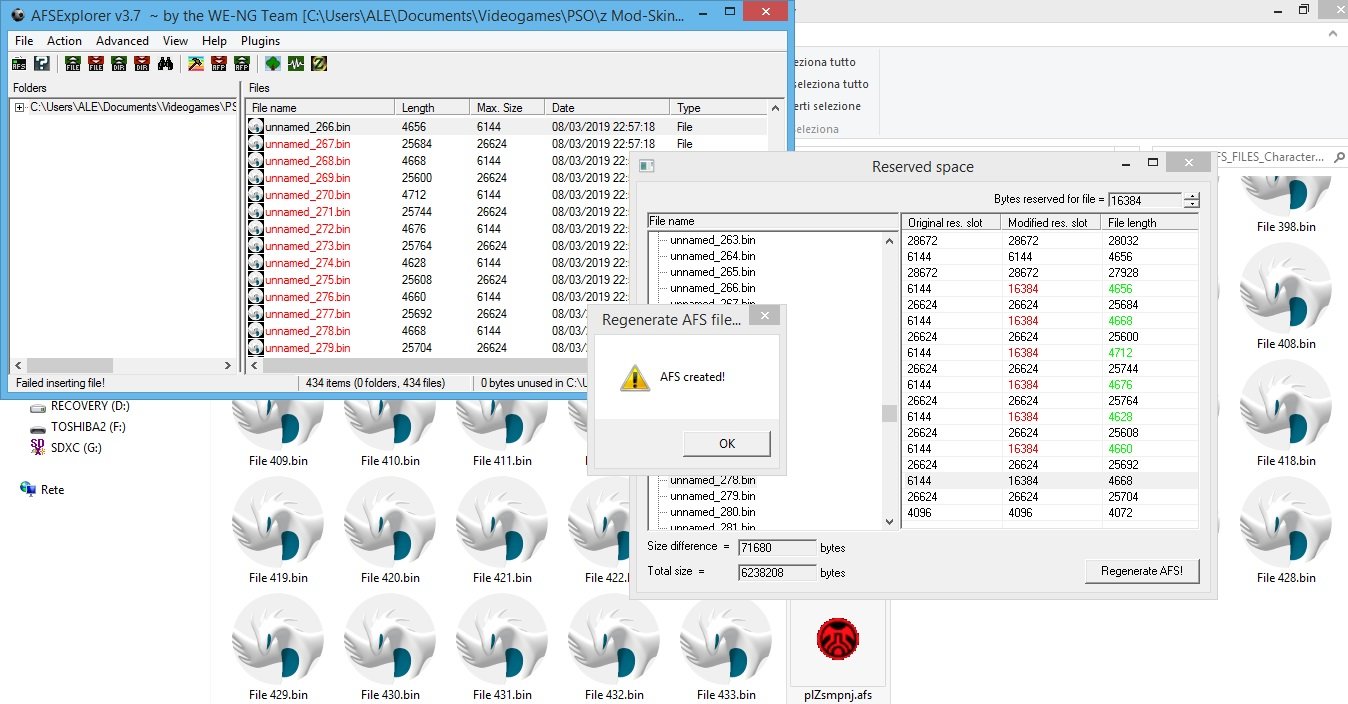Click the red FILE export toolbar icon
Screen dimensions: 1348x704
[x=96, y=64]
